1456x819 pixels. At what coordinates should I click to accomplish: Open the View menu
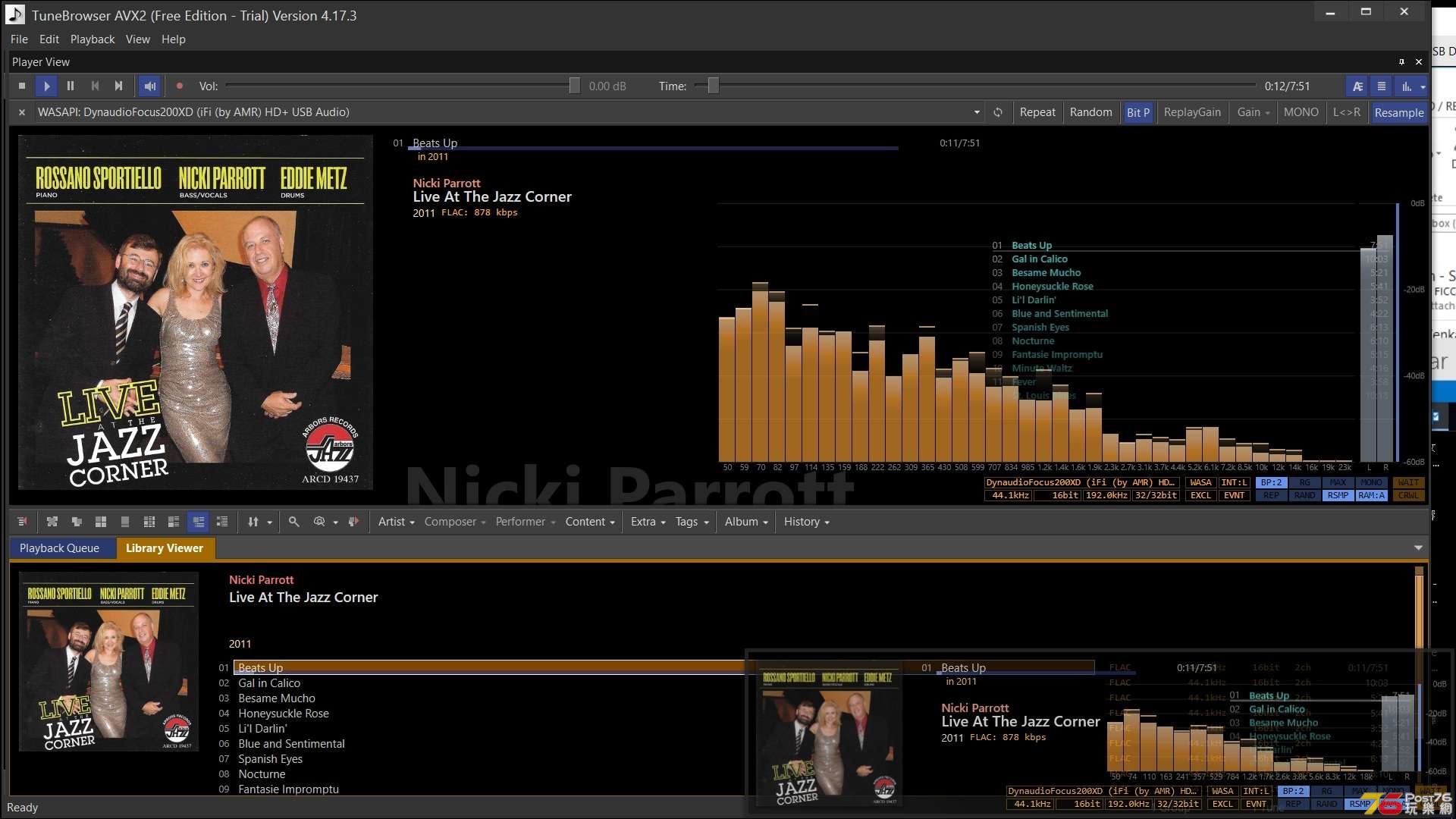pyautogui.click(x=138, y=39)
